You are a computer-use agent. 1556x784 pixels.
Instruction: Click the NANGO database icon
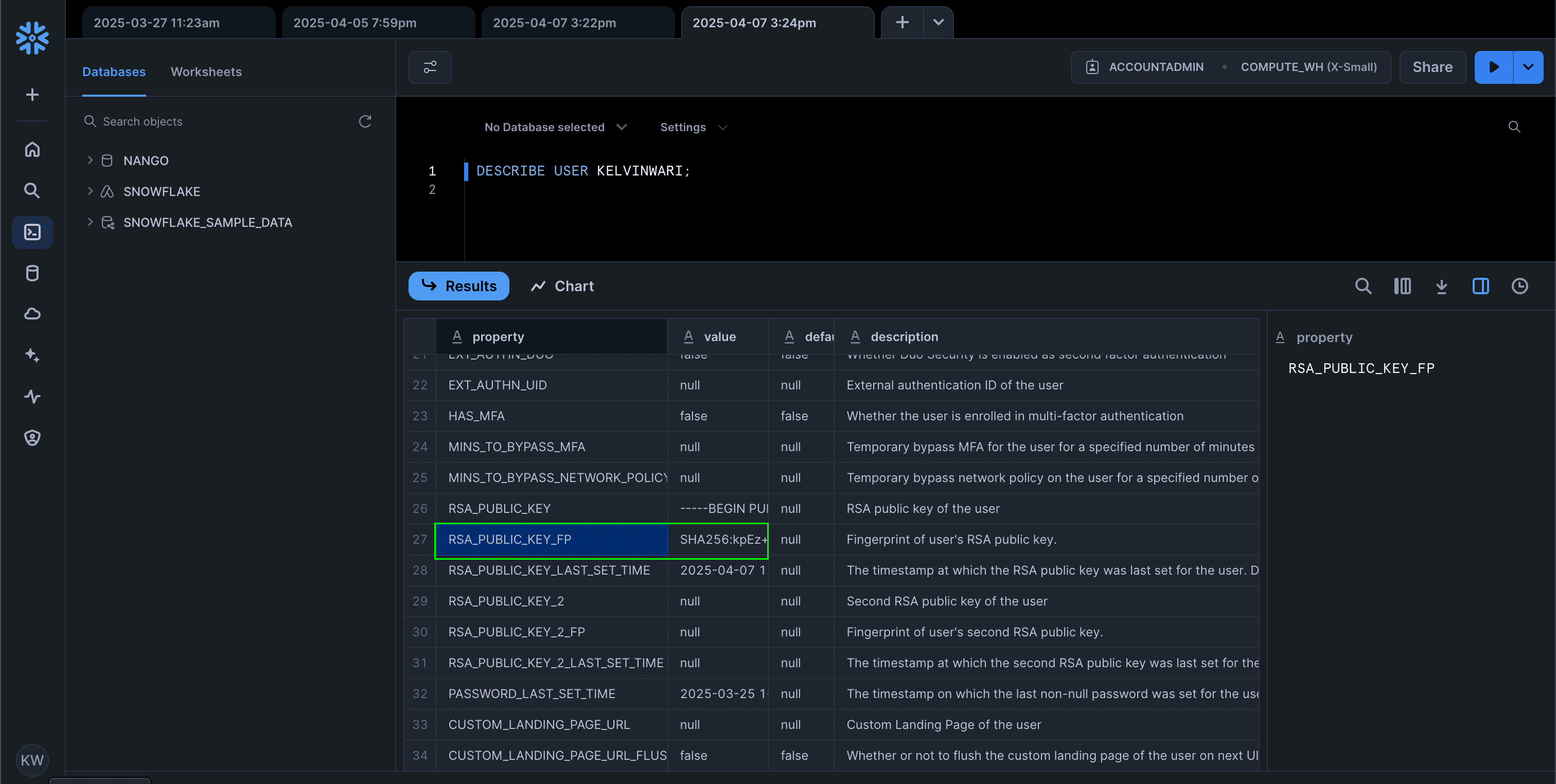click(x=107, y=160)
